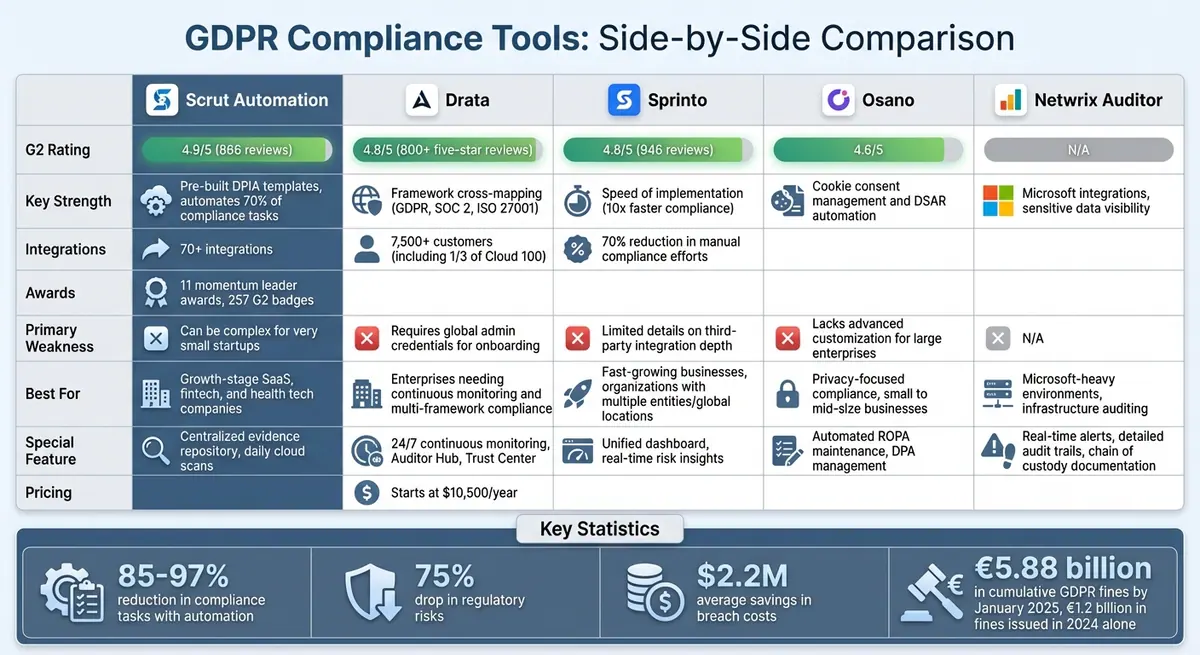Click the red X icon beside Requires global admin

coord(367,339)
